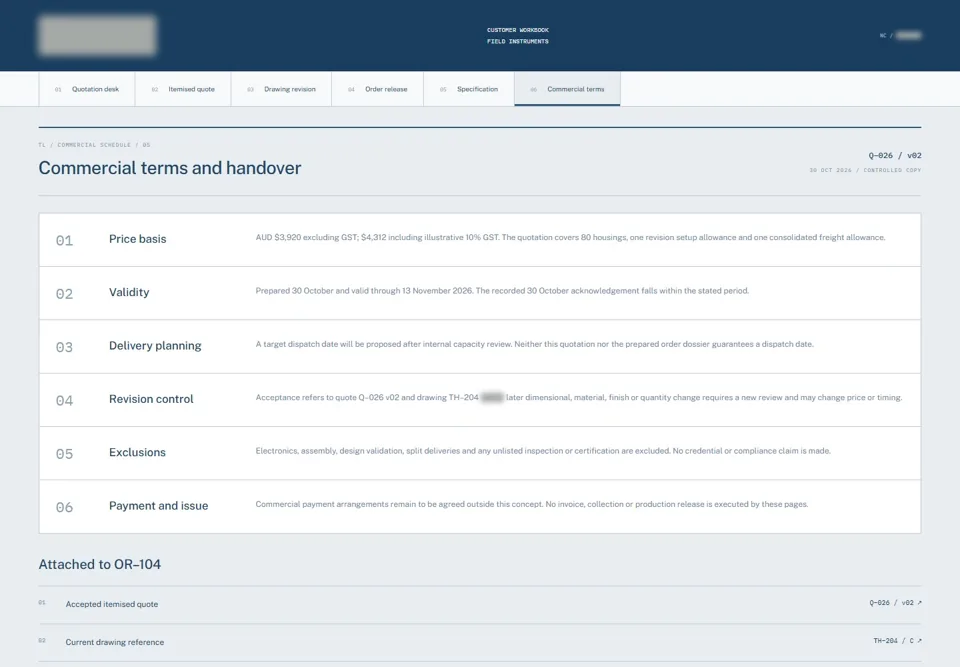Click the FIELD INSTRUMENTS header text

click(x=518, y=42)
